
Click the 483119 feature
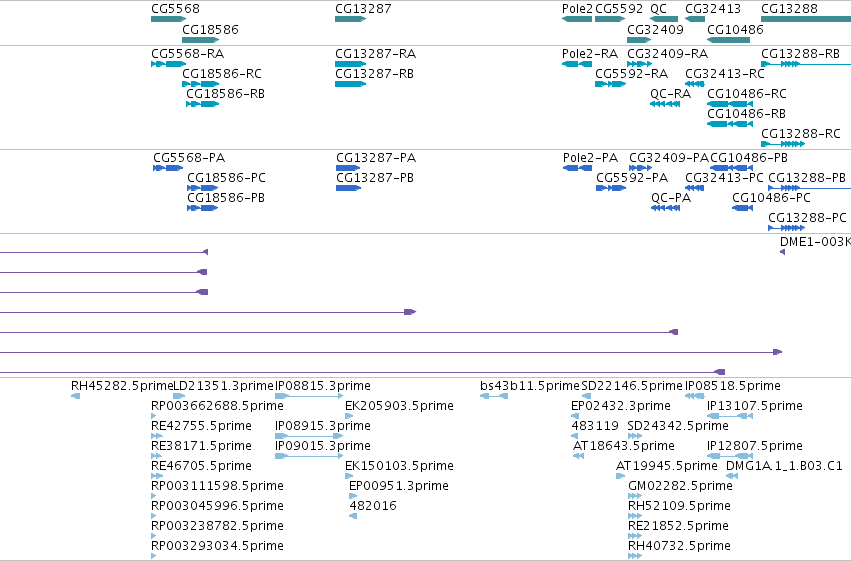click(x=574, y=436)
